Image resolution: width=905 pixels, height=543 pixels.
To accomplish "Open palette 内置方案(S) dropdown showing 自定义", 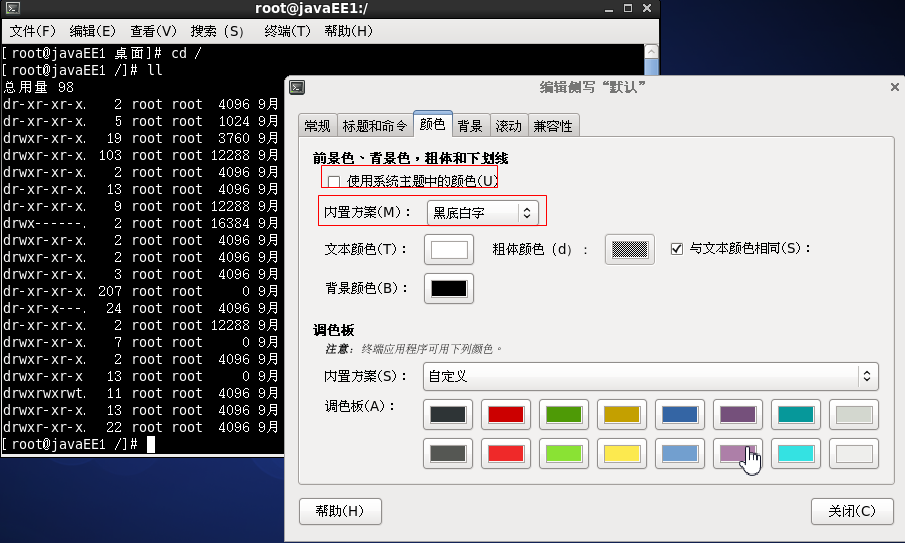I will (x=650, y=376).
